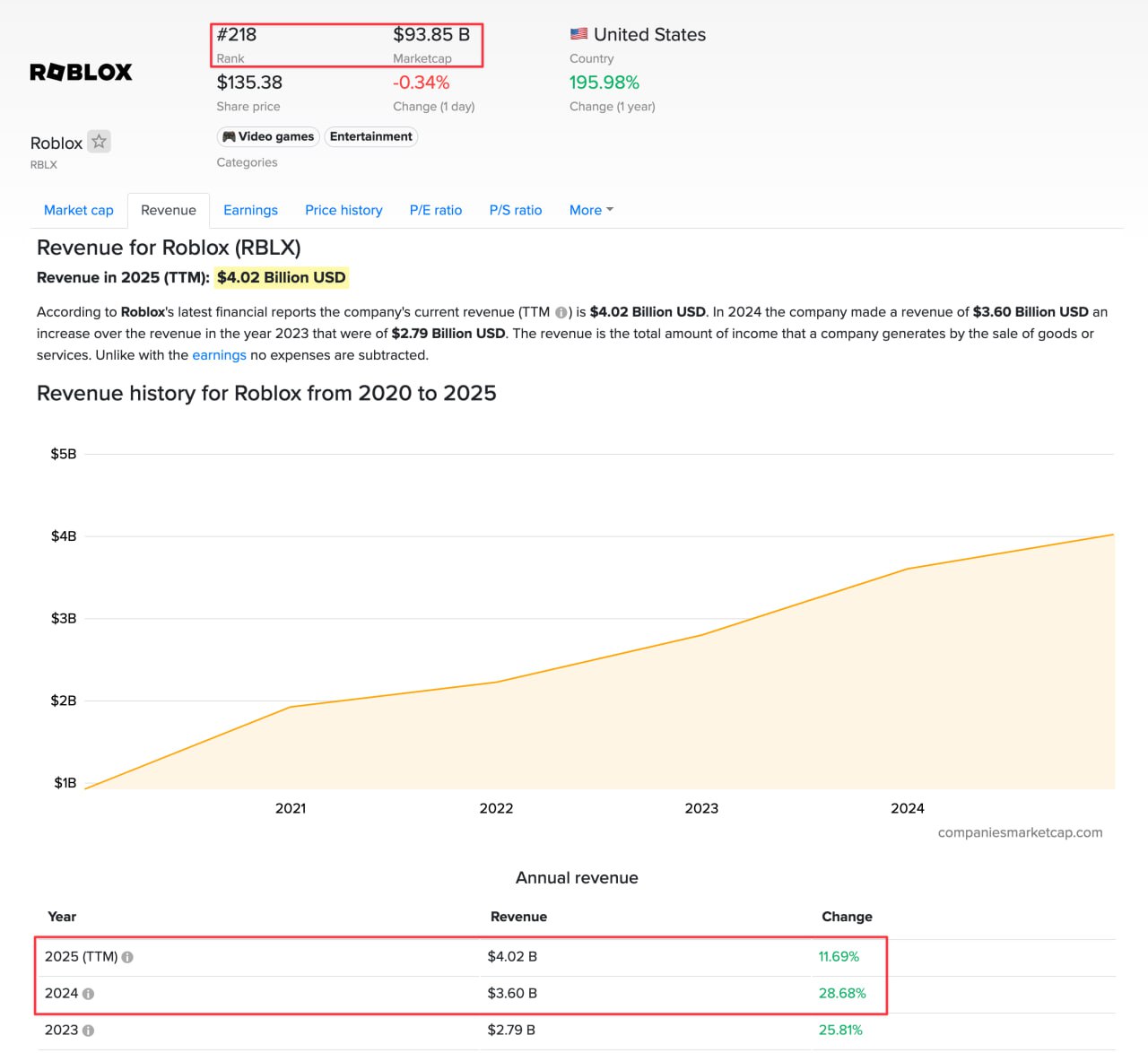
Task: Click the $4B y-axis label
Action: pyautogui.click(x=64, y=536)
